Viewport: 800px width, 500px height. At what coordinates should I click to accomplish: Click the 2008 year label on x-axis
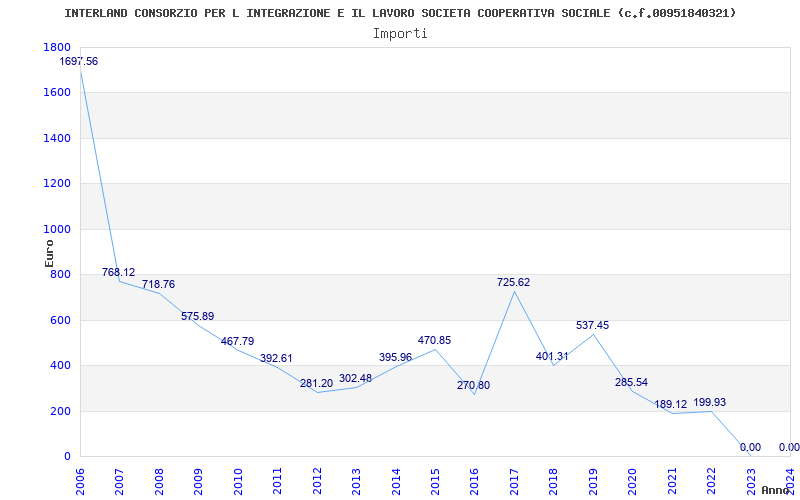tap(159, 481)
